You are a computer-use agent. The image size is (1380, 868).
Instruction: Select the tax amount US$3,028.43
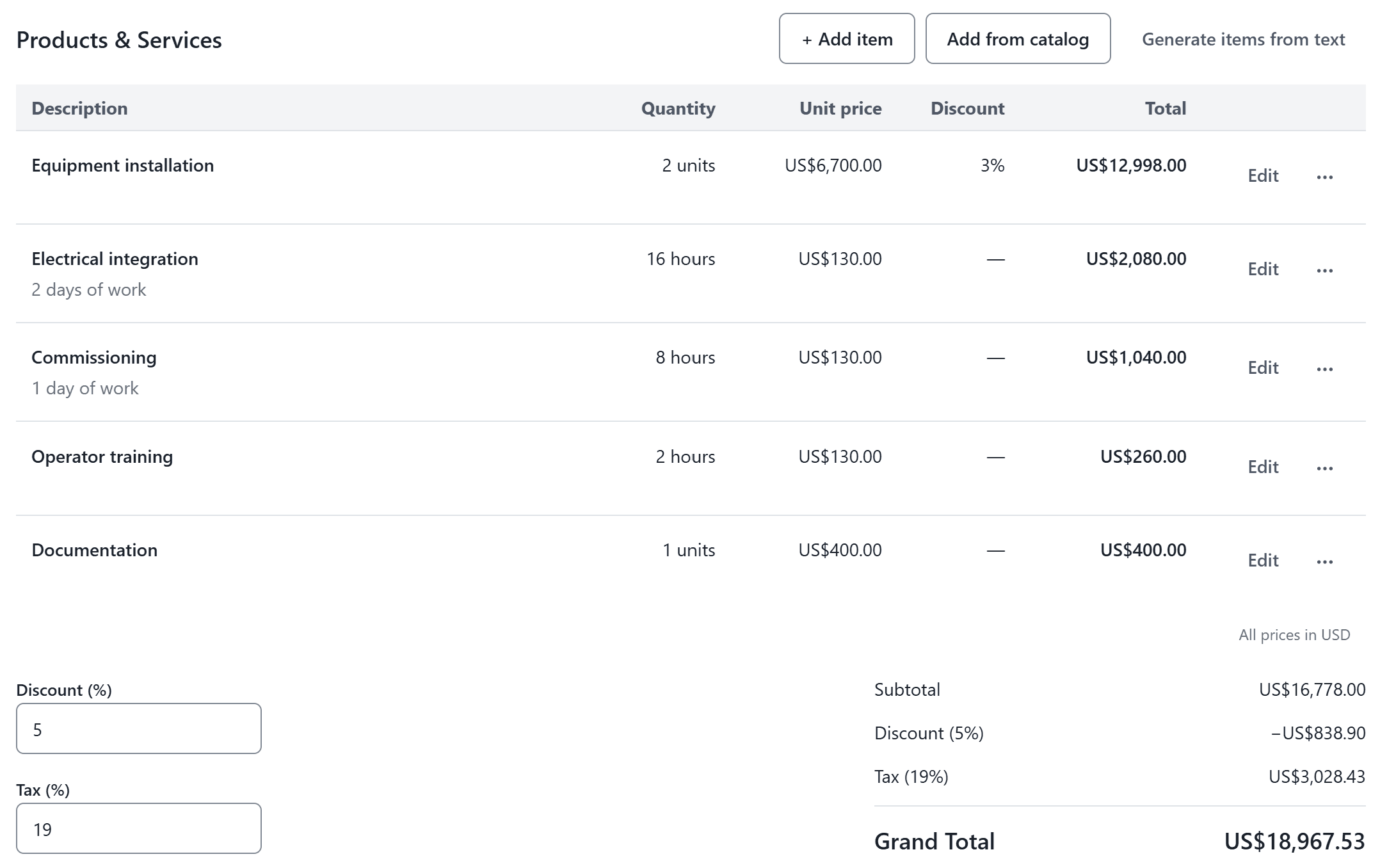point(1317,777)
